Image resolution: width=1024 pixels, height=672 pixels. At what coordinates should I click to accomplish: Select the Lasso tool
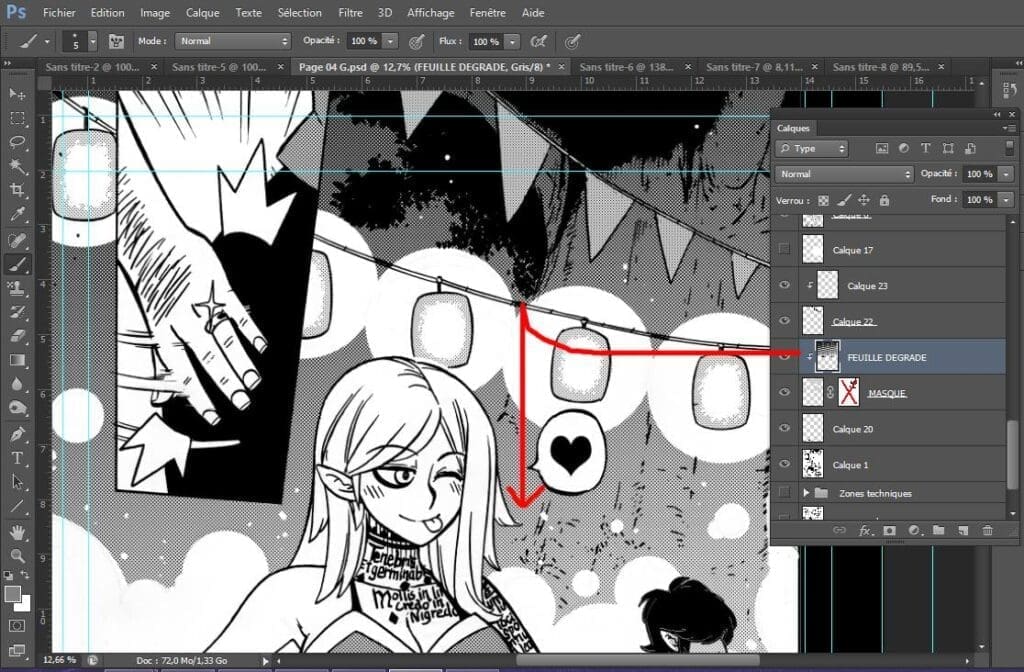tap(17, 142)
